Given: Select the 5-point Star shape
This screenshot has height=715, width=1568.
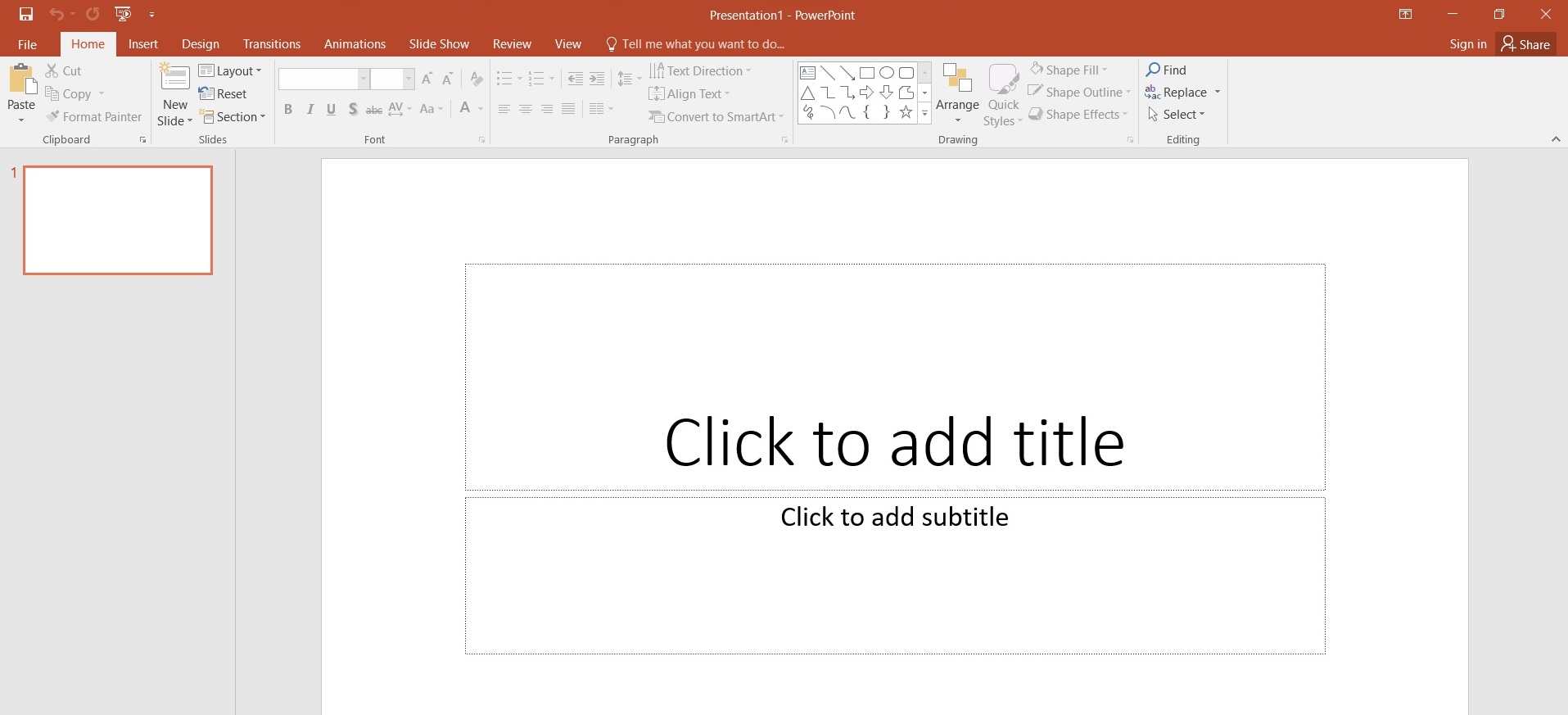Looking at the screenshot, I should click(x=906, y=112).
